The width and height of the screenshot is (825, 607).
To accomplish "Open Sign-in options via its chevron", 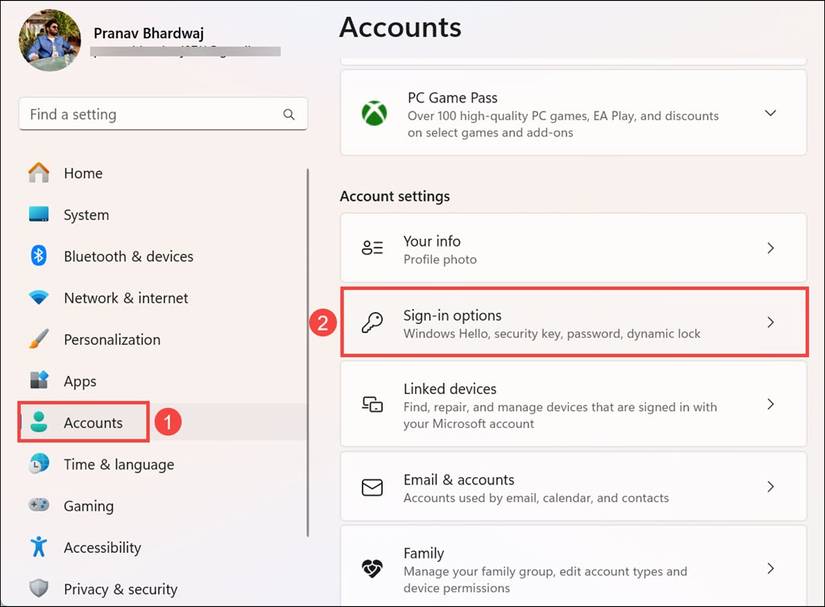I will coord(770,322).
